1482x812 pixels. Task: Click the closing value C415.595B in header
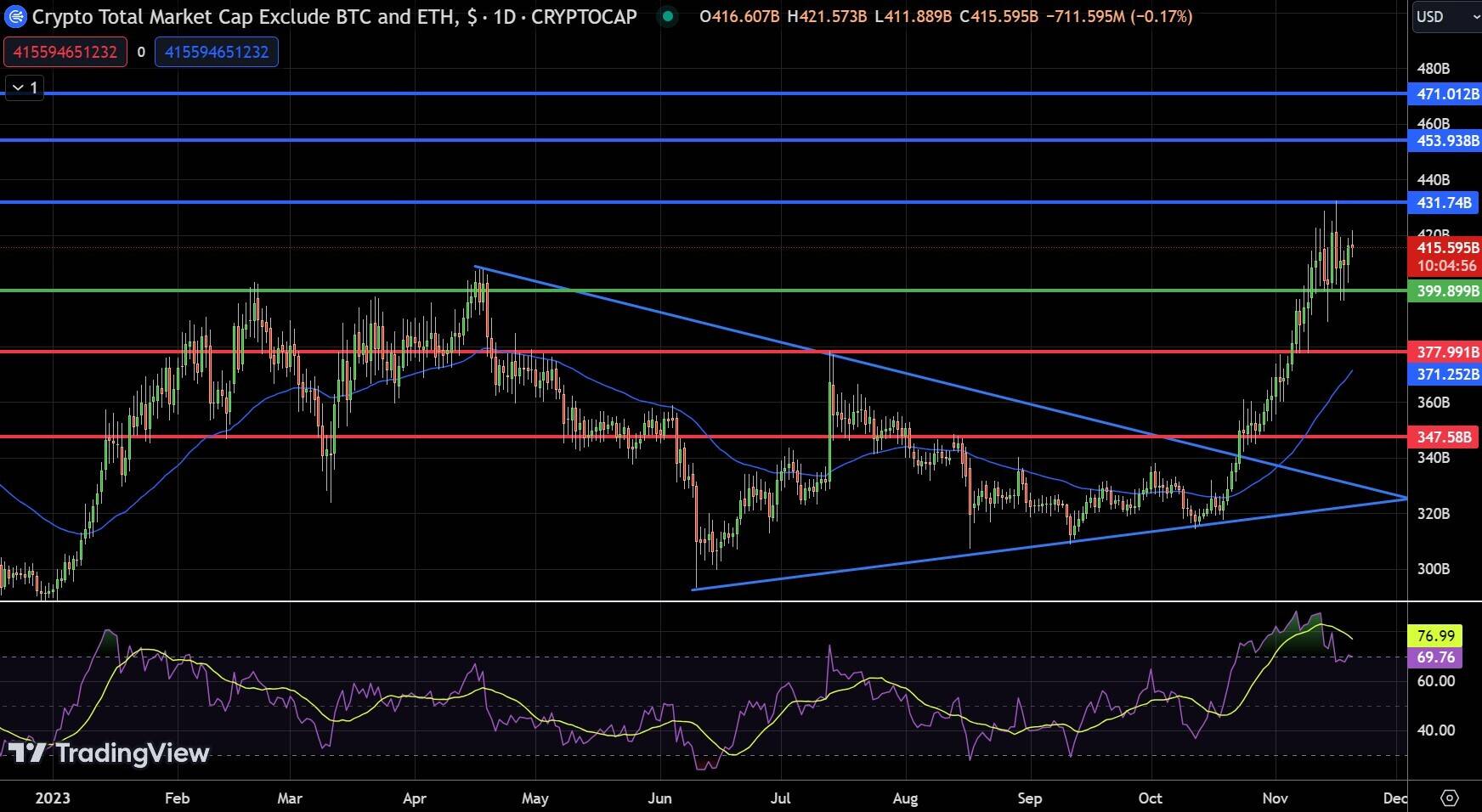tap(998, 16)
